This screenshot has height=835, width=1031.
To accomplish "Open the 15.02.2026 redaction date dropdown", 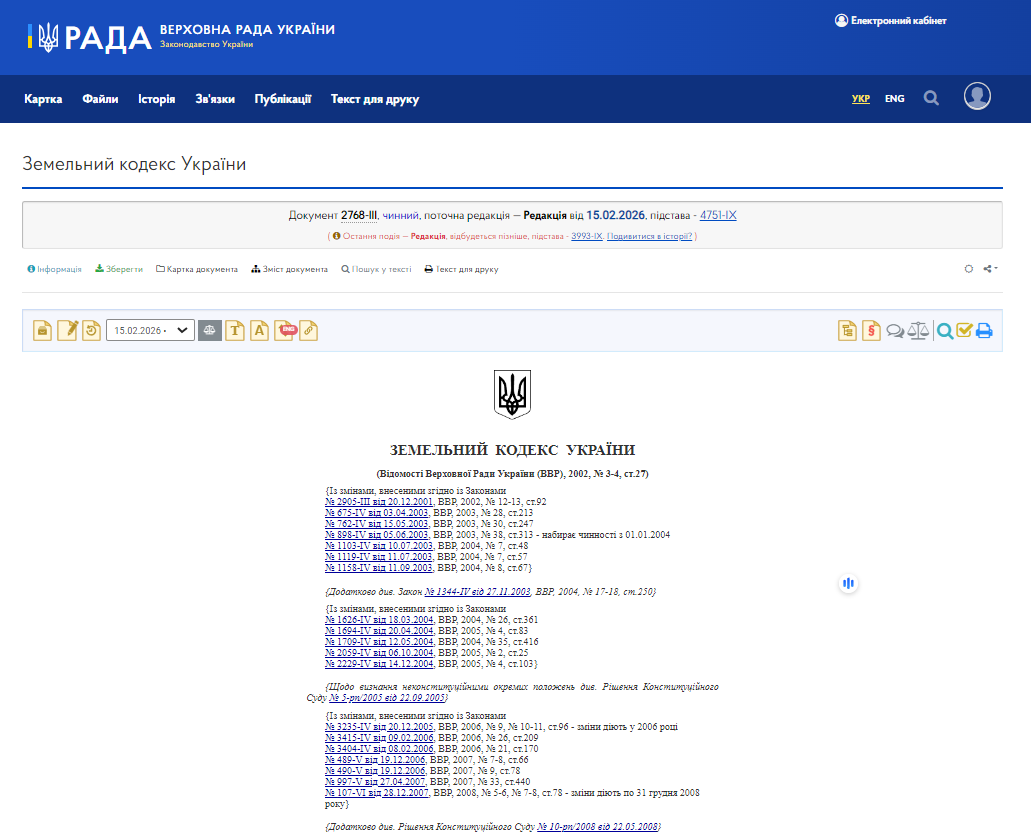I will click(150, 330).
